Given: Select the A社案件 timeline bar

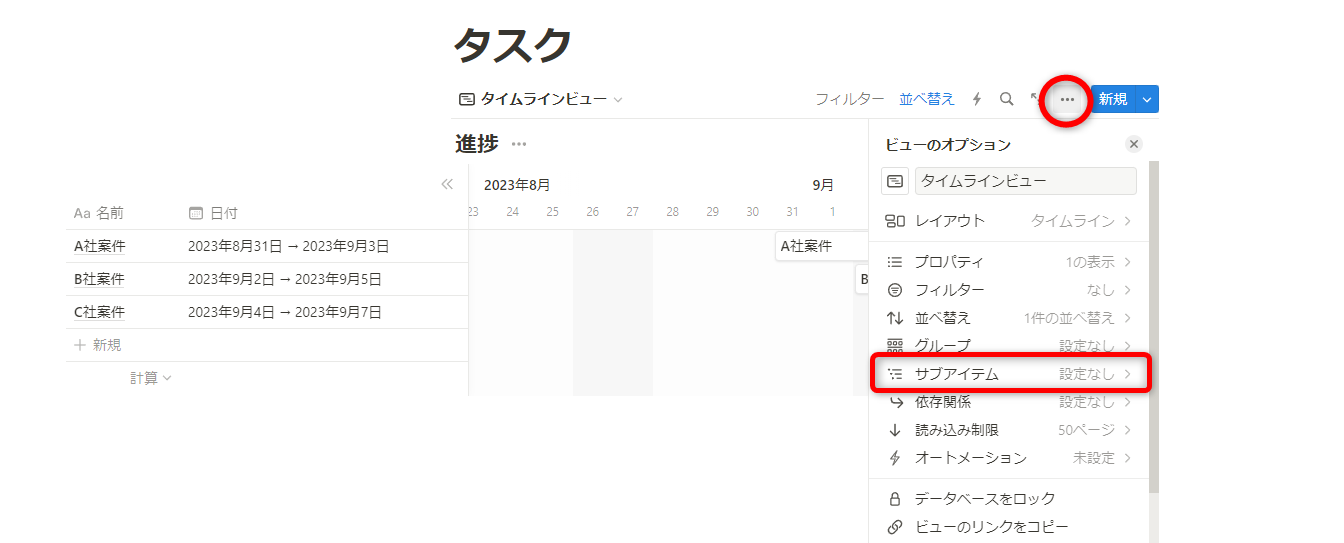Looking at the screenshot, I should point(820,246).
